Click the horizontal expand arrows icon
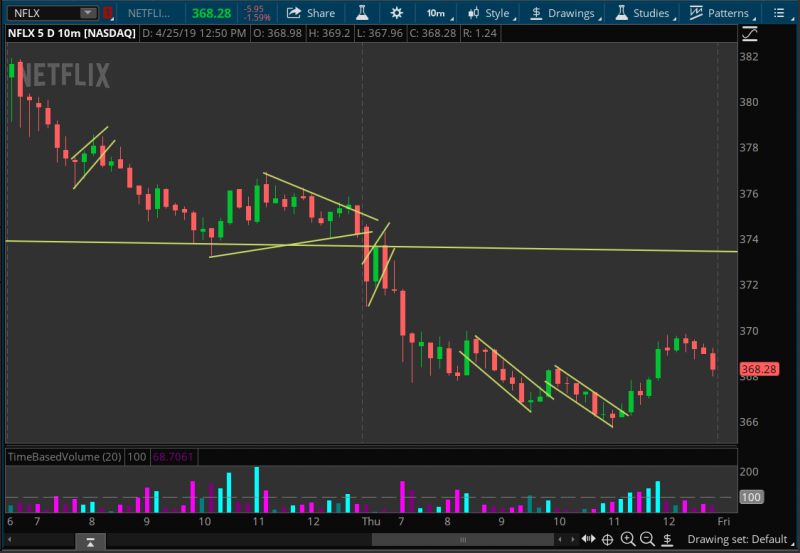 point(588,540)
